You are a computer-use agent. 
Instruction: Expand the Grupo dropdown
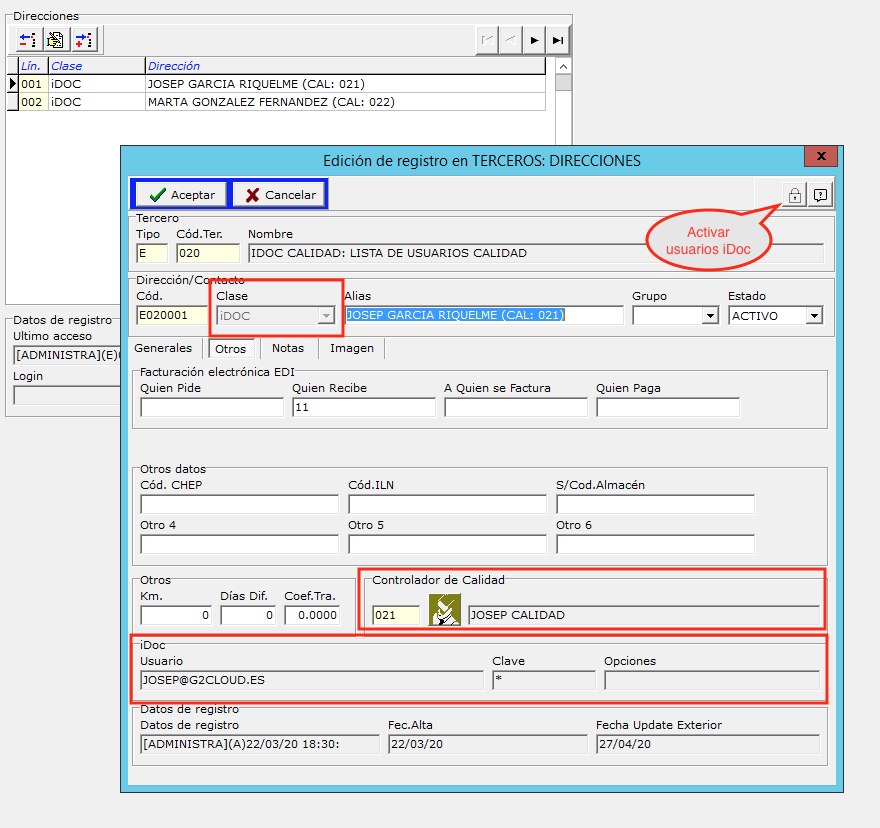point(710,316)
